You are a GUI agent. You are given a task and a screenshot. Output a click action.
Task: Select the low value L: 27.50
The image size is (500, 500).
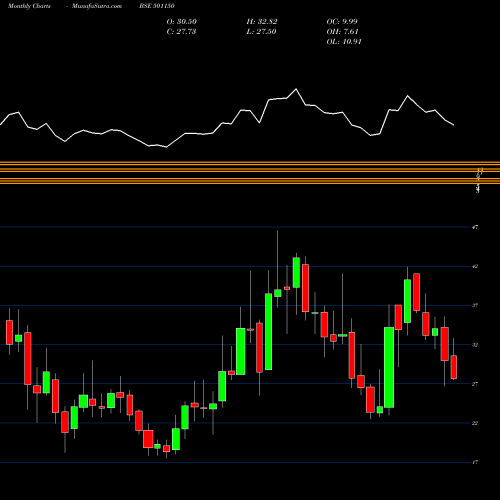coord(261,32)
